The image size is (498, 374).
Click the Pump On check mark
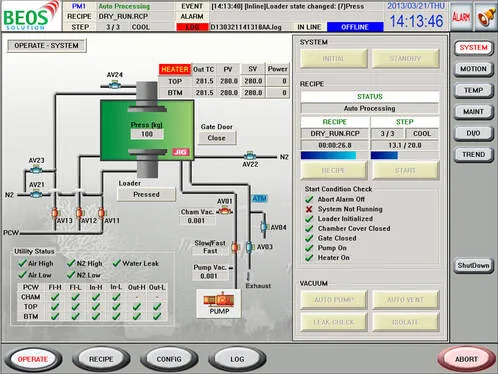[x=309, y=248]
